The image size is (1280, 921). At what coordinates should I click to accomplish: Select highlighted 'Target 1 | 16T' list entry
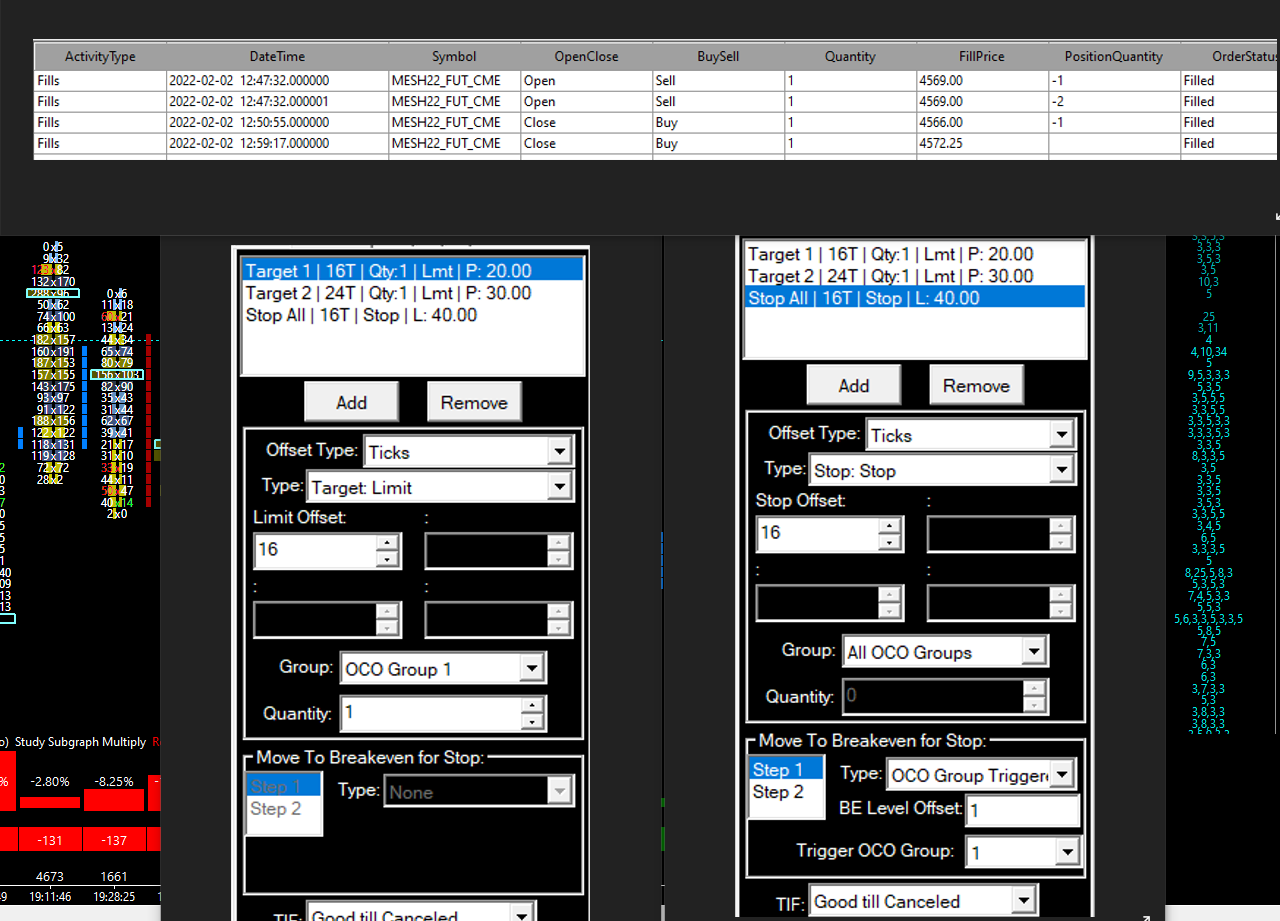coord(413,271)
